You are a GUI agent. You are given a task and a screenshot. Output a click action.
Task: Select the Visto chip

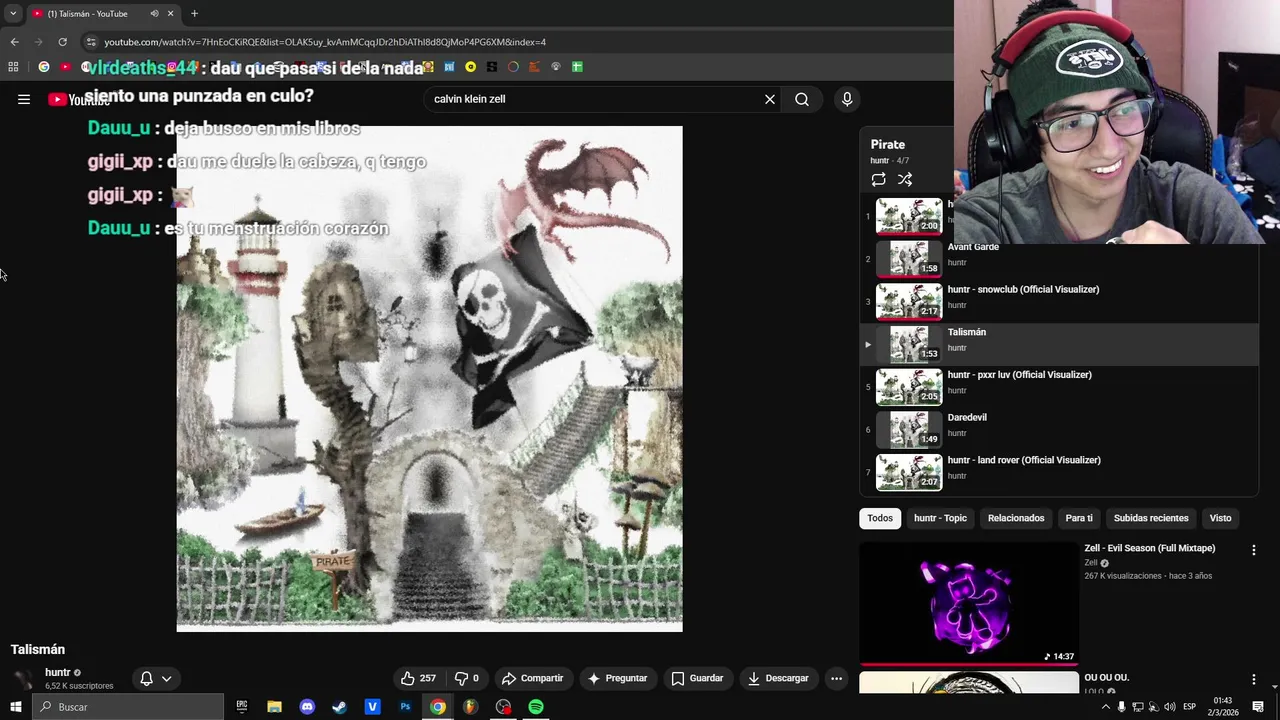tap(1220, 518)
